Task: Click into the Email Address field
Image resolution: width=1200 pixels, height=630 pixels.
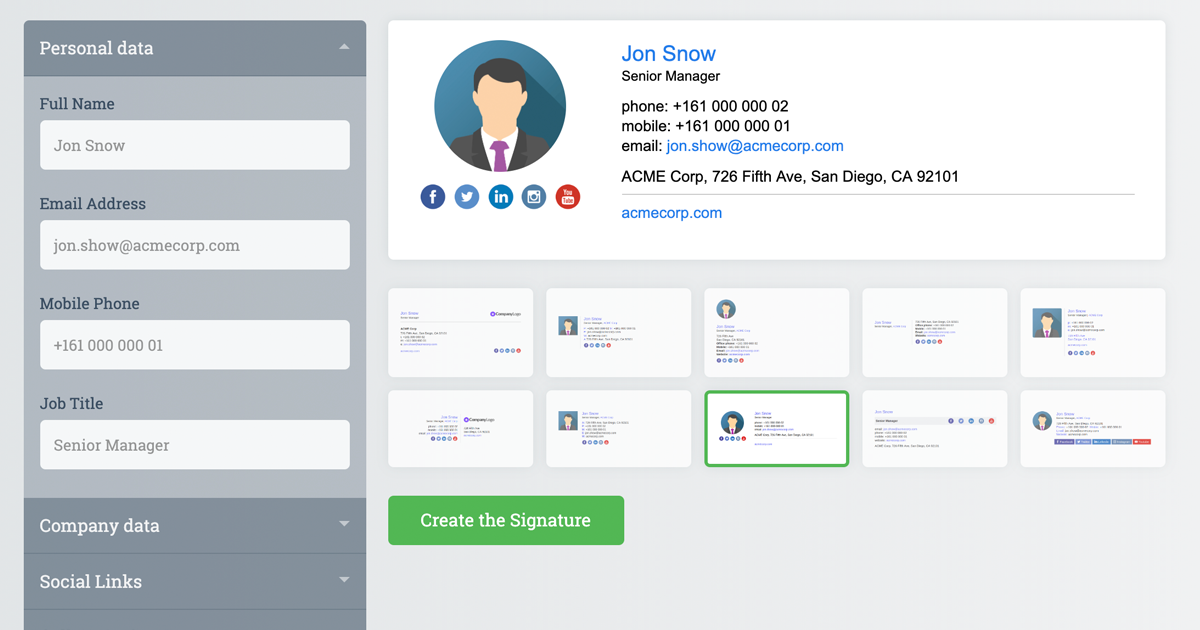Action: point(195,245)
